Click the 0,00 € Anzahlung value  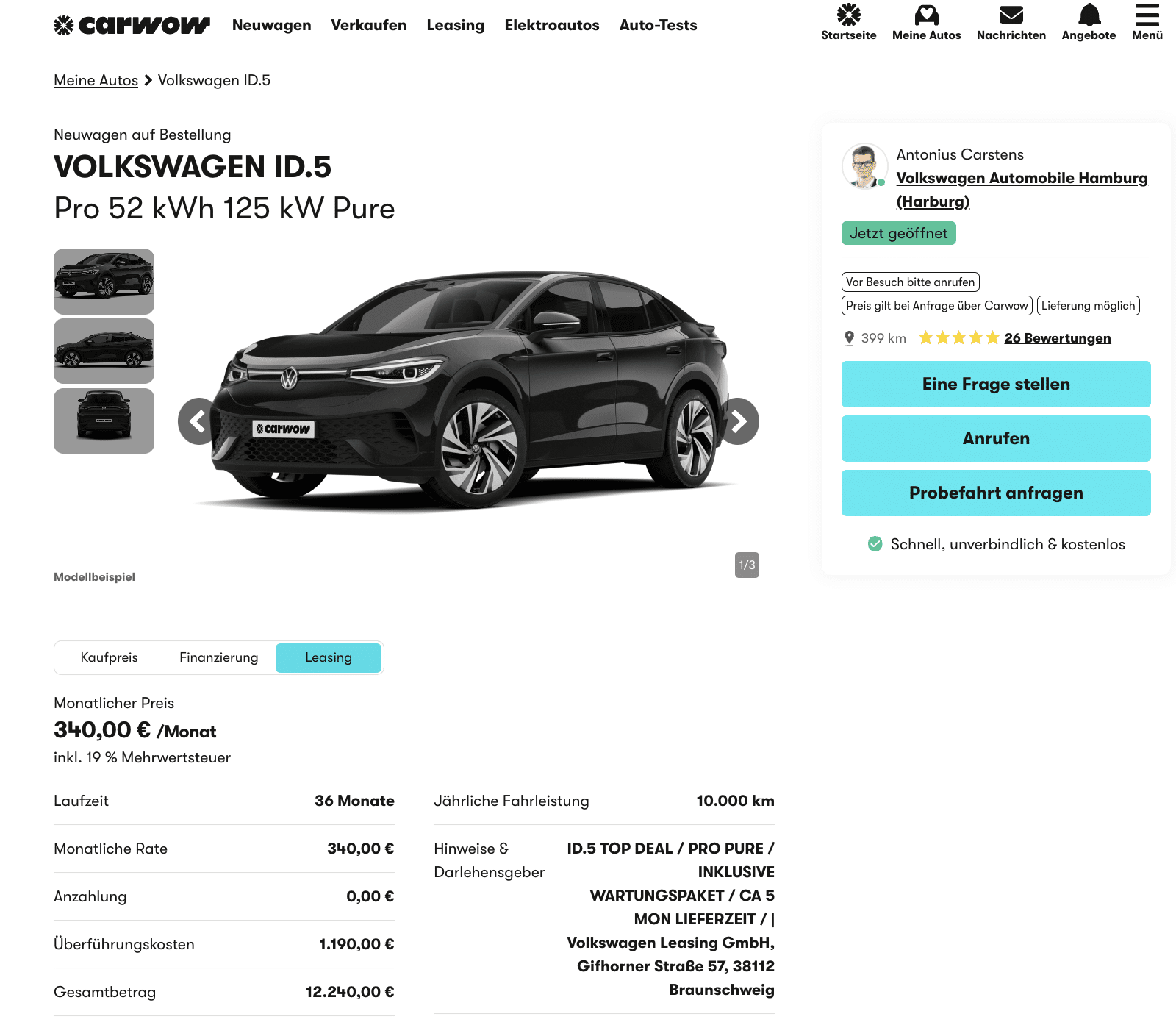pyautogui.click(x=370, y=896)
